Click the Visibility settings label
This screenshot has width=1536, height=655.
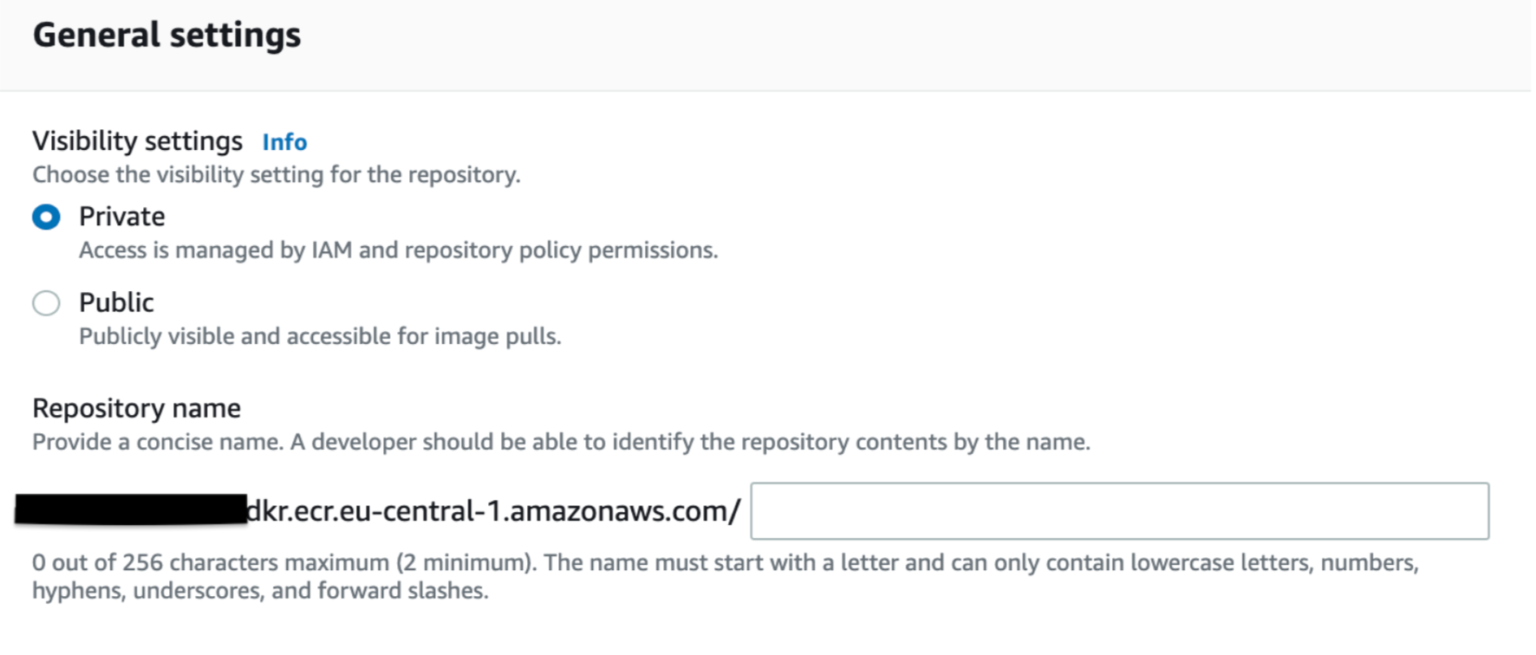click(137, 141)
